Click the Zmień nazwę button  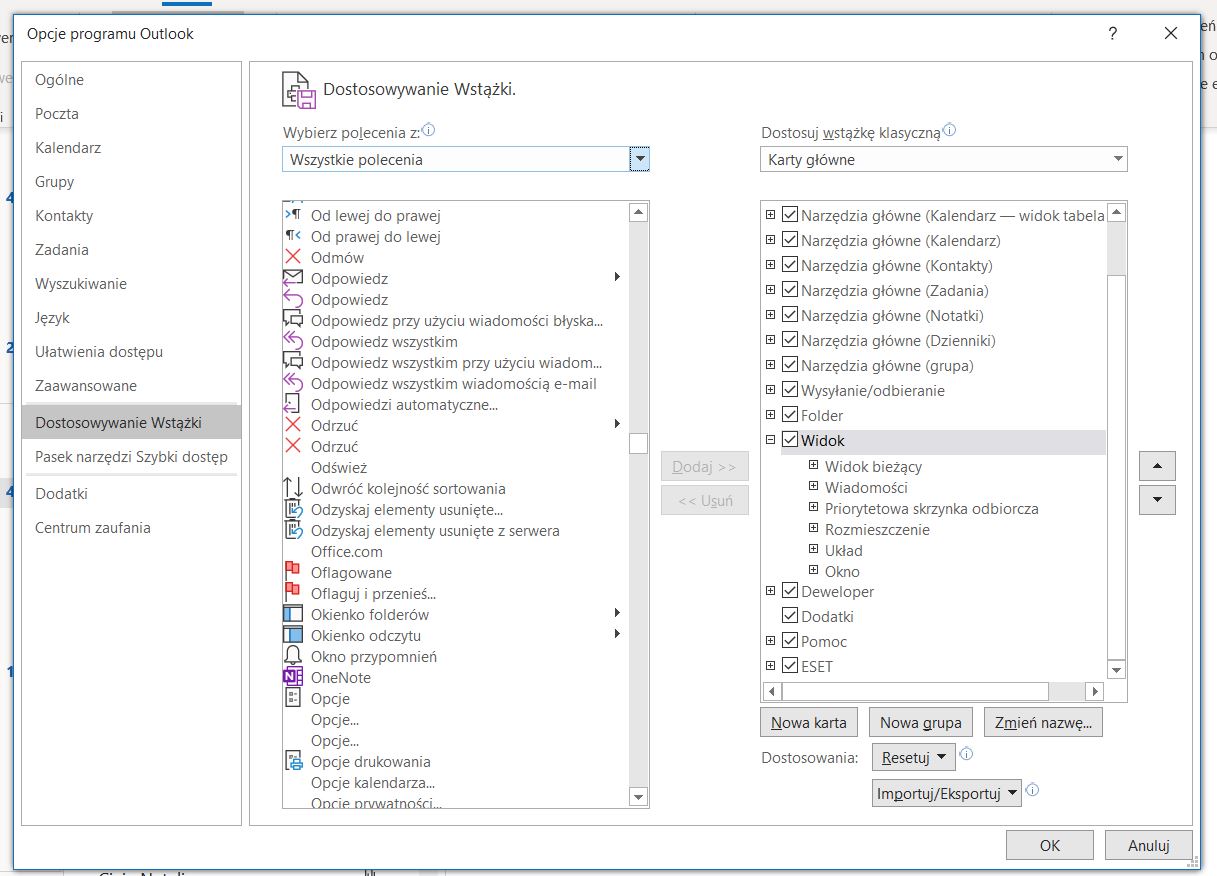pos(1043,722)
